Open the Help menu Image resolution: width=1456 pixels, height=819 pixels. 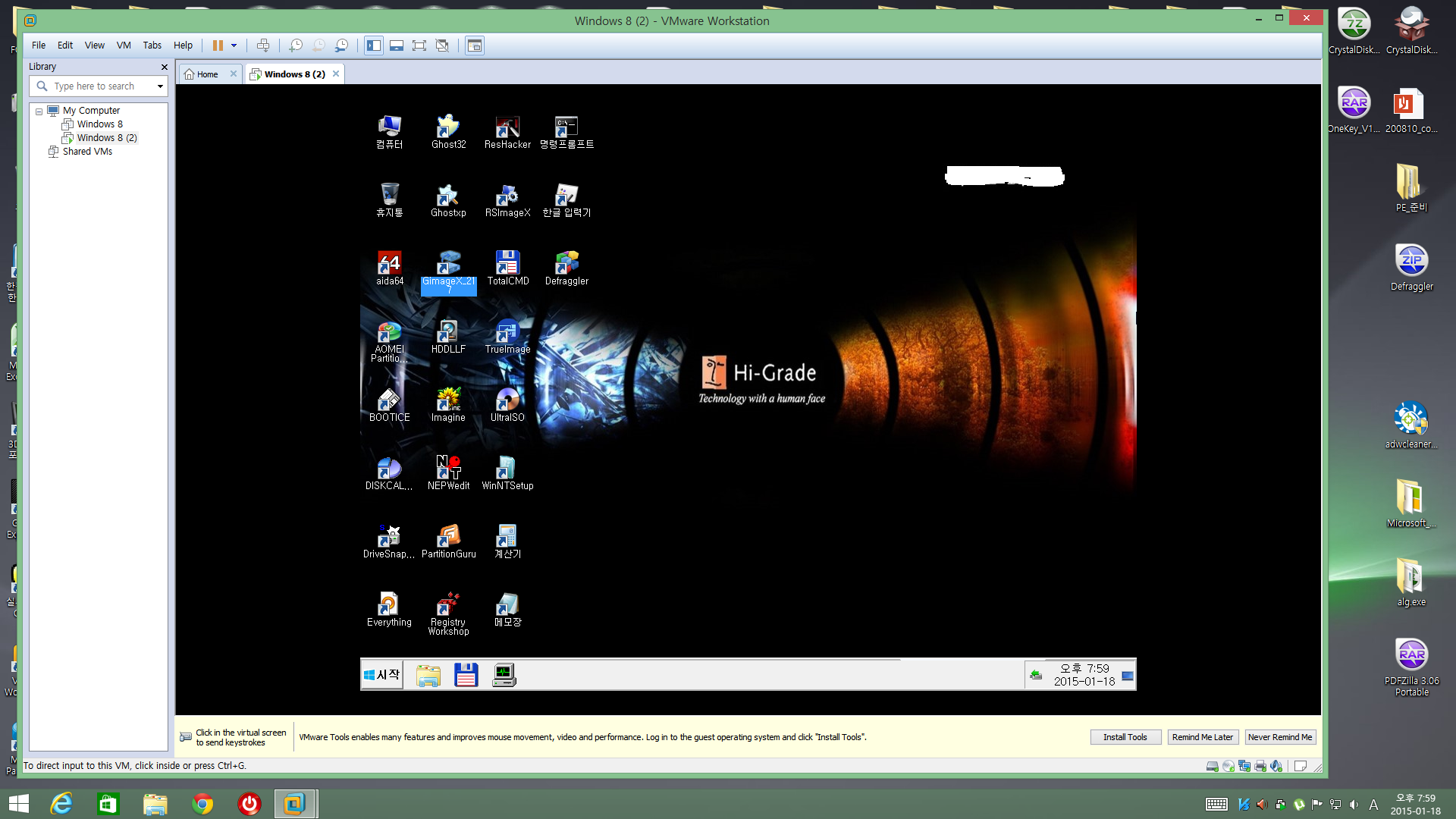(183, 45)
